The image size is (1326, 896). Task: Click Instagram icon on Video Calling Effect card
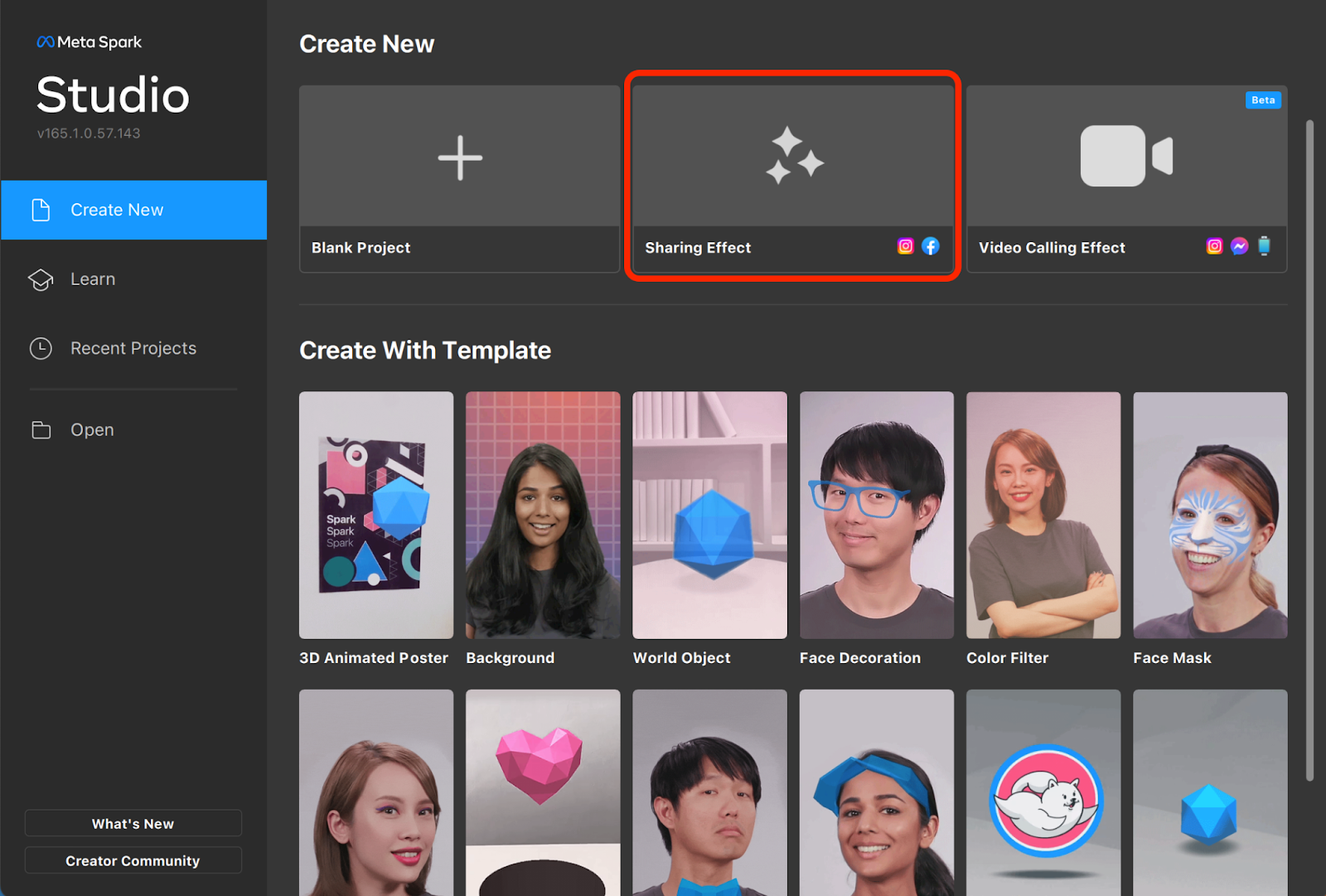click(1214, 246)
